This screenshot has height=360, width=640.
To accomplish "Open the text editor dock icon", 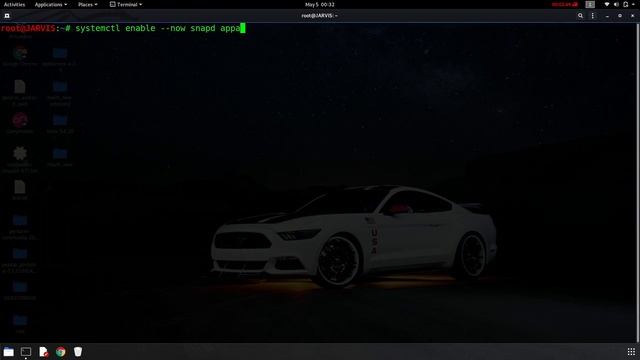I will (43, 352).
